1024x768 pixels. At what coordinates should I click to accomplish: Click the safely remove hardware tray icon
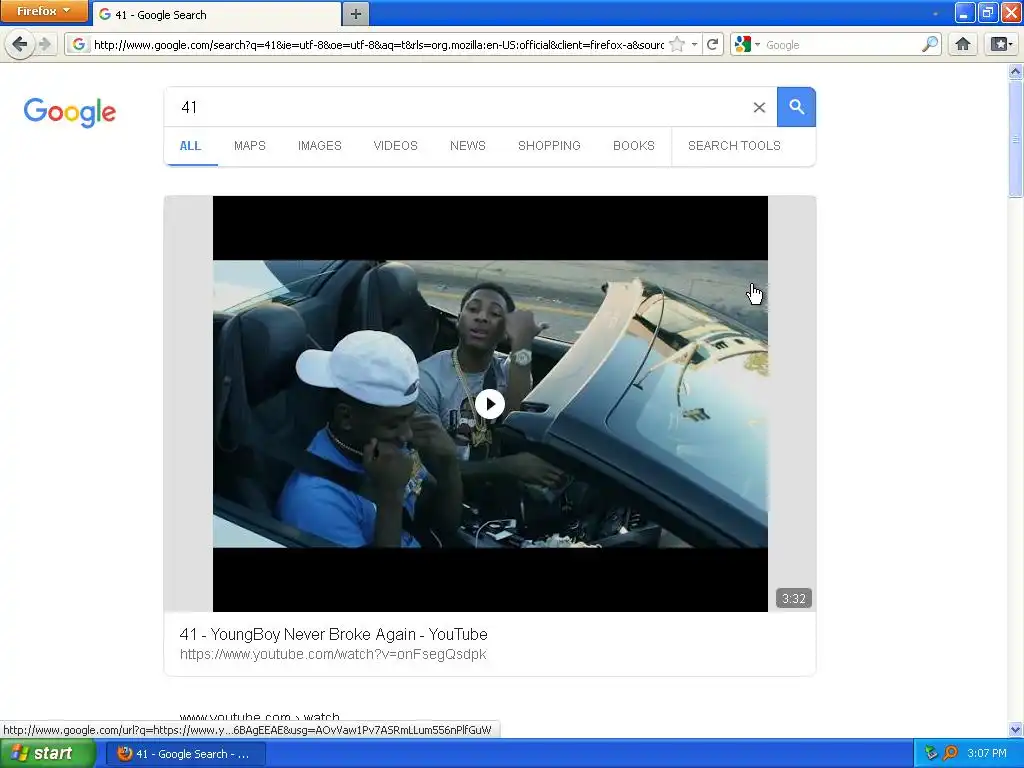pyautogui.click(x=931, y=754)
